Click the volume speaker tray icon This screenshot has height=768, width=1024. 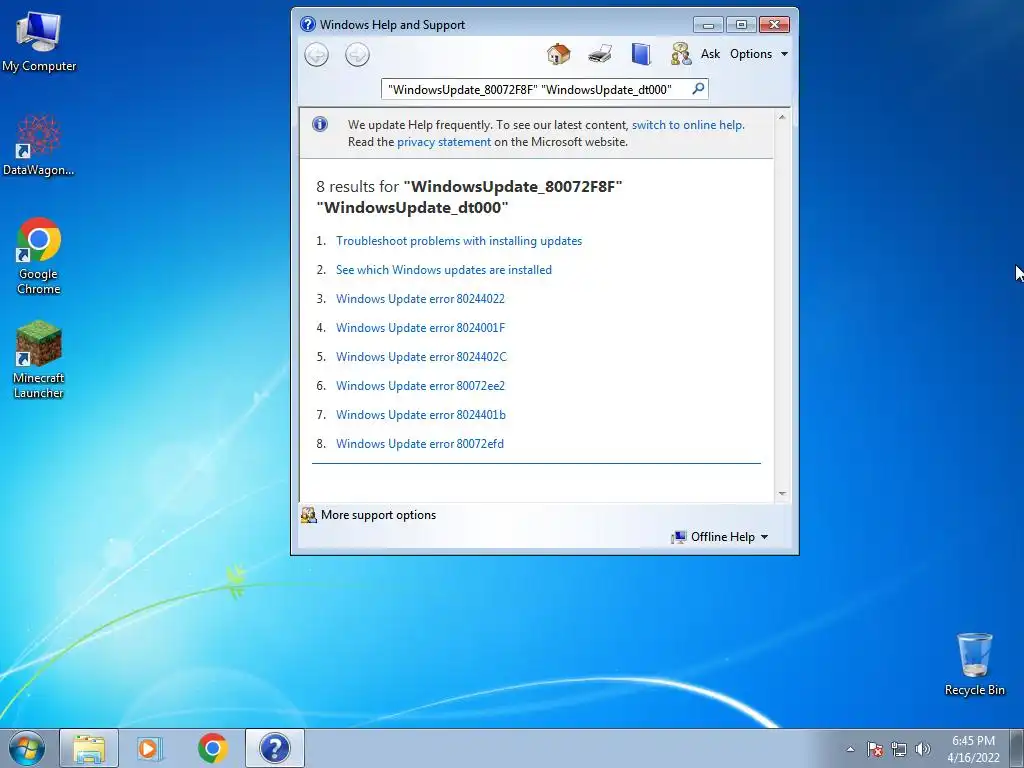click(922, 749)
